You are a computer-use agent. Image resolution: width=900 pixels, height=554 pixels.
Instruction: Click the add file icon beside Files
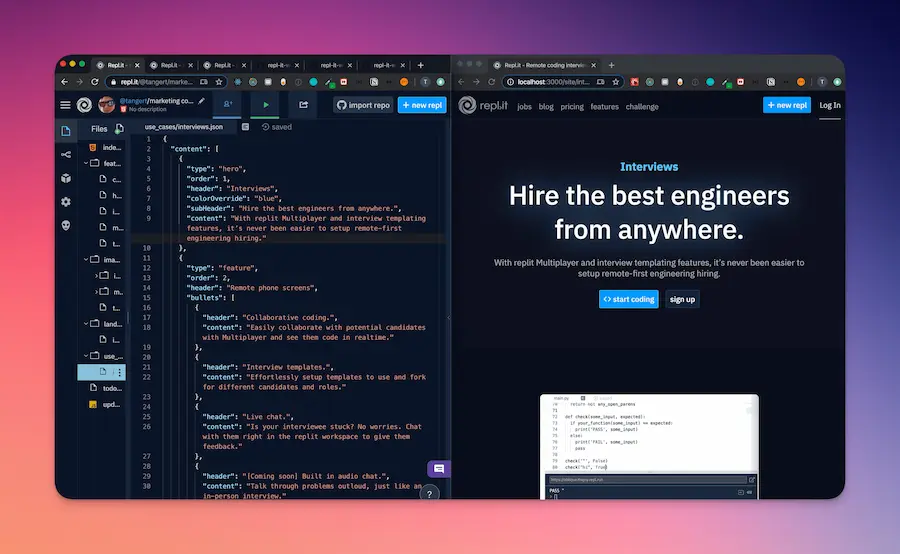119,129
